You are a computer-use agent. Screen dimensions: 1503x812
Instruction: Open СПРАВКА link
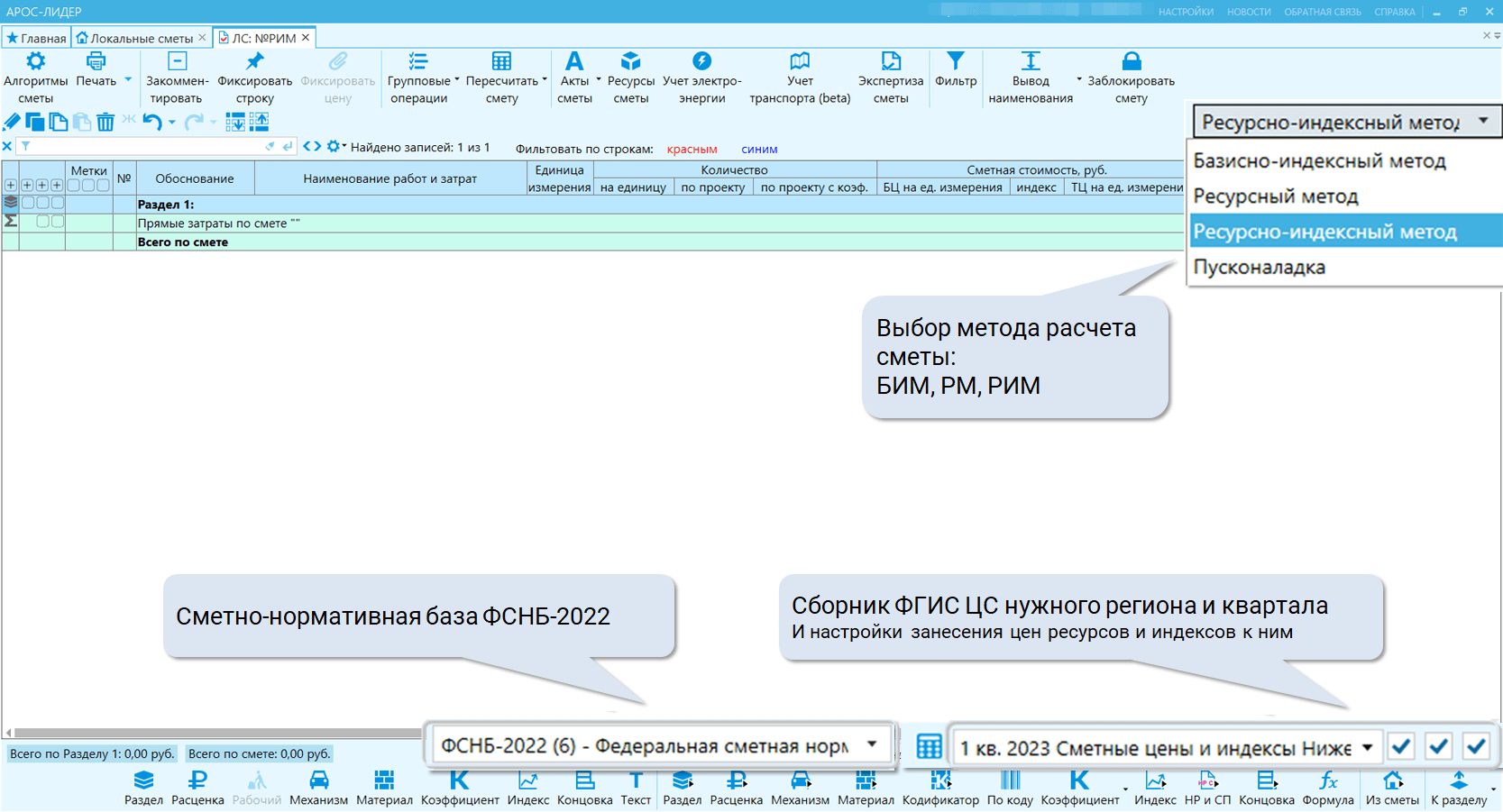(1395, 12)
